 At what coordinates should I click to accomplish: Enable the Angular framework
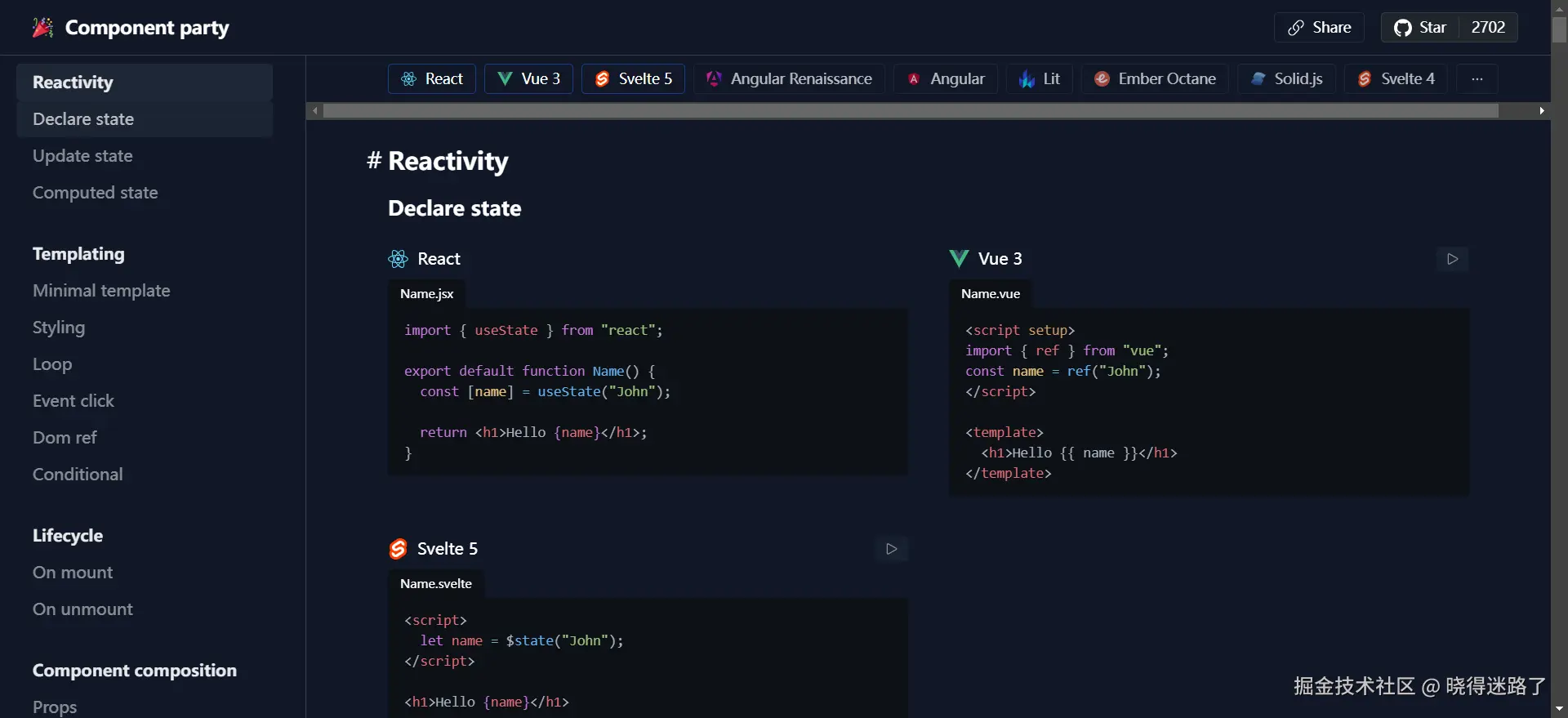point(946,79)
